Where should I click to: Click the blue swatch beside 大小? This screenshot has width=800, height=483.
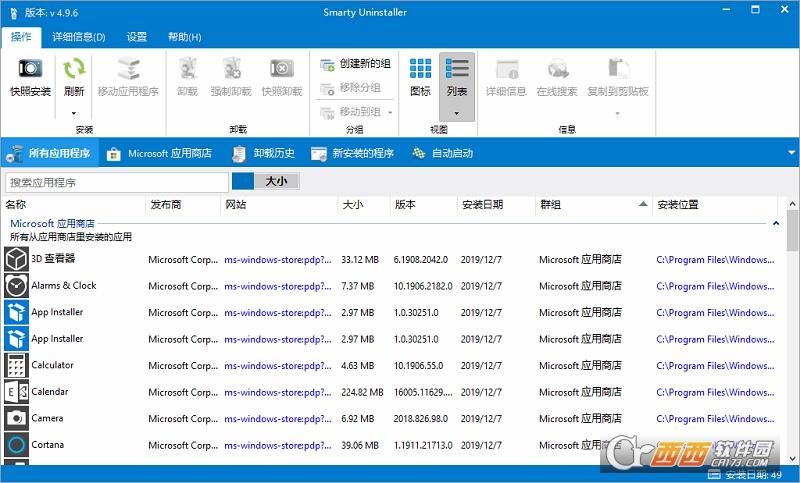point(243,181)
